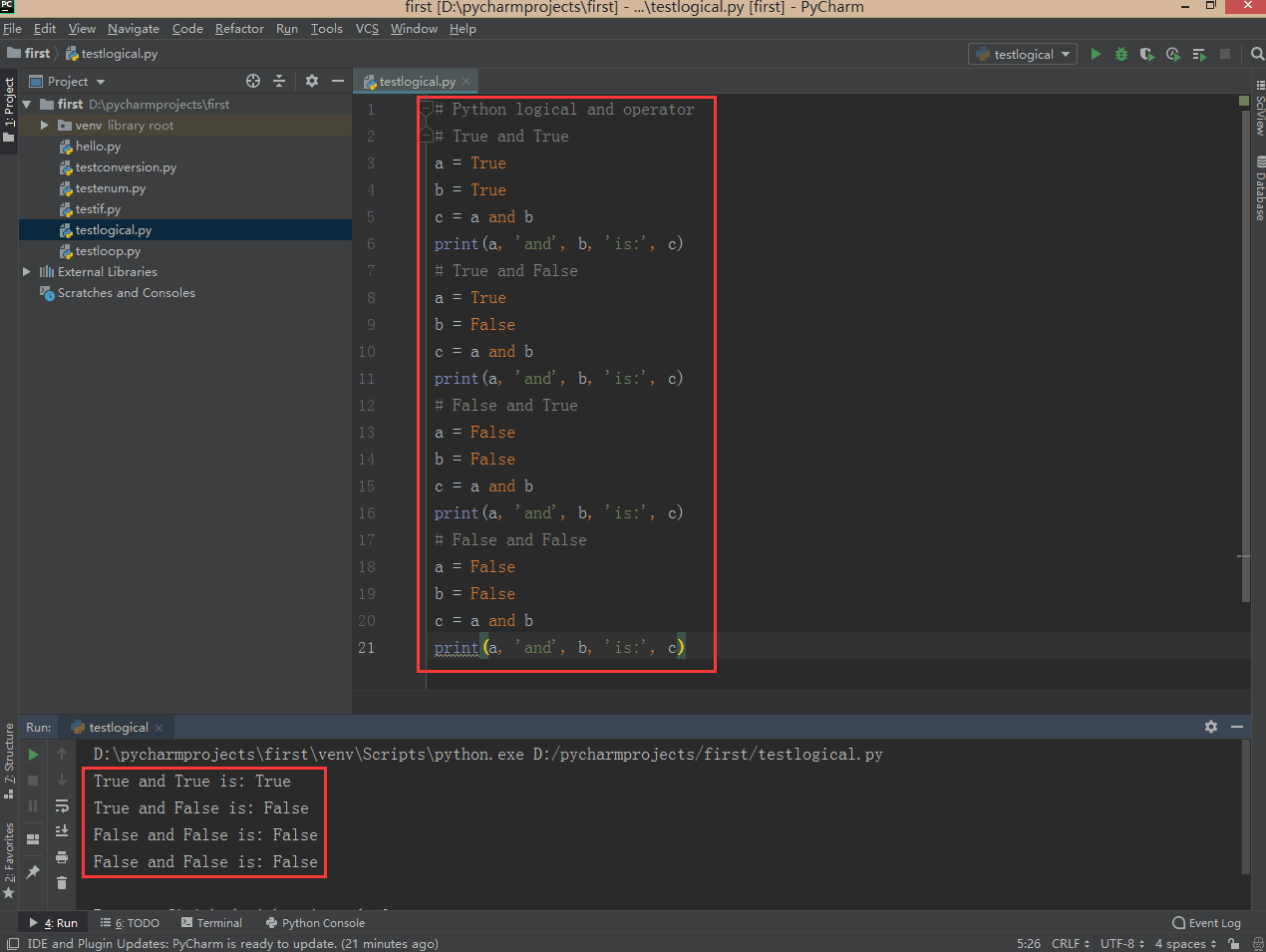Rerun testlogical in Run panel
This screenshot has height=952, width=1266.
coord(33,755)
